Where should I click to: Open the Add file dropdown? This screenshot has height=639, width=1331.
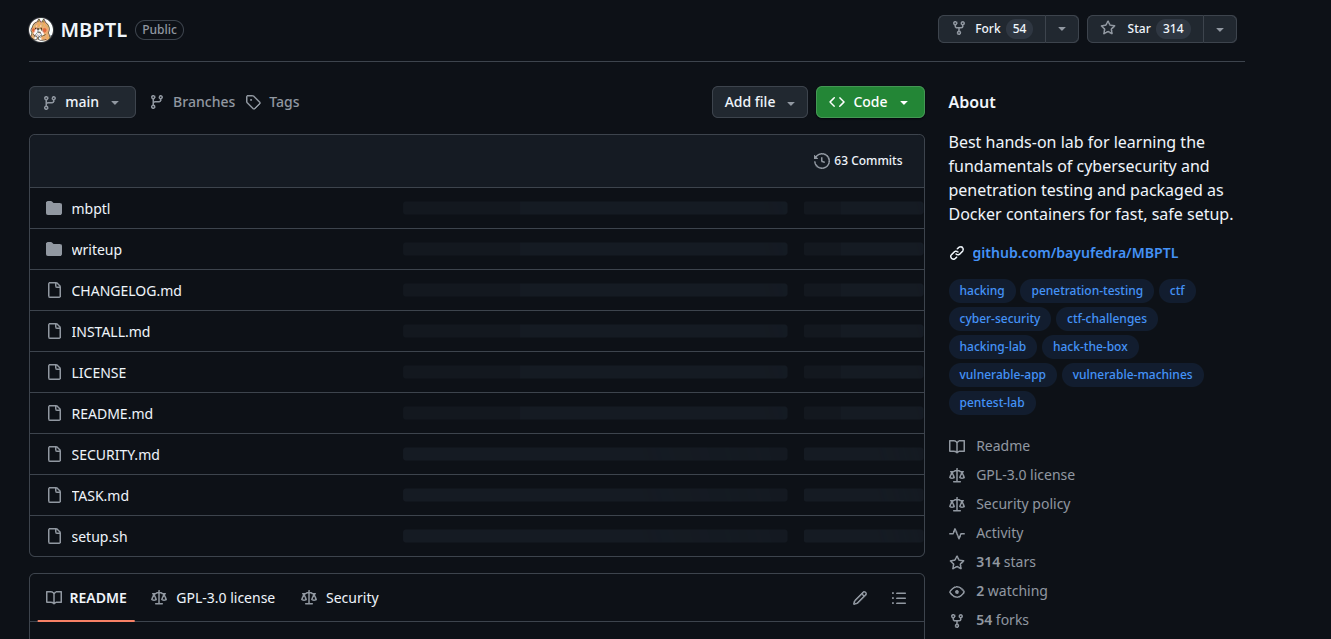pos(760,102)
